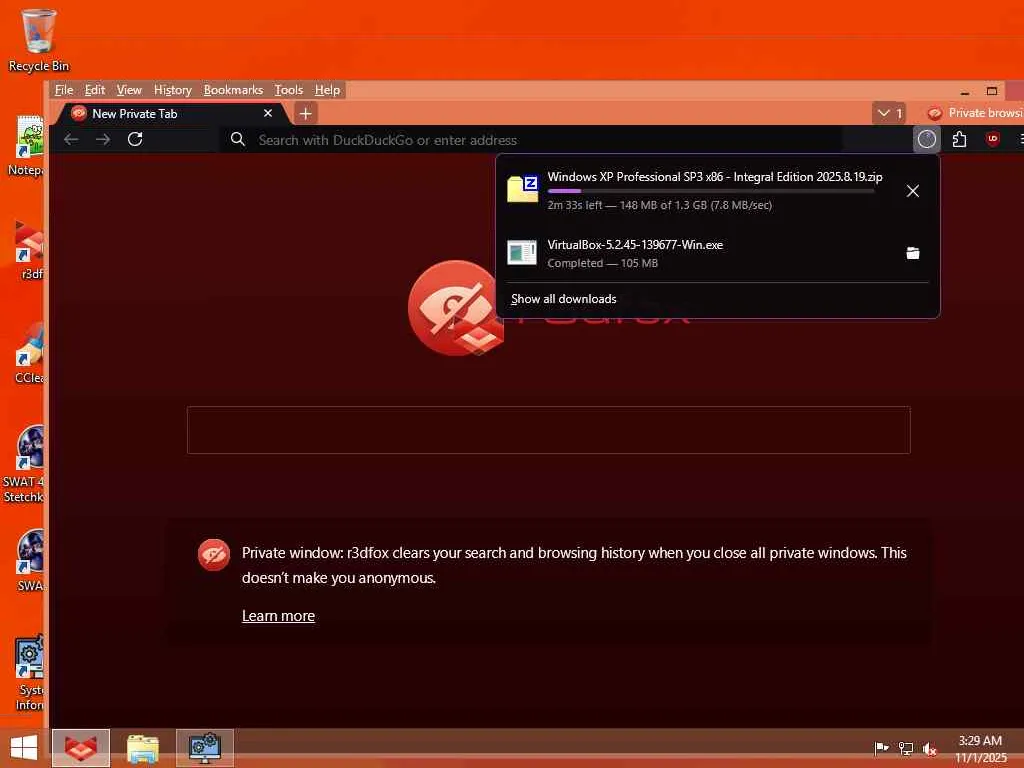The image size is (1024, 768).
Task: Open File Explorer from the taskbar
Action: (x=142, y=748)
